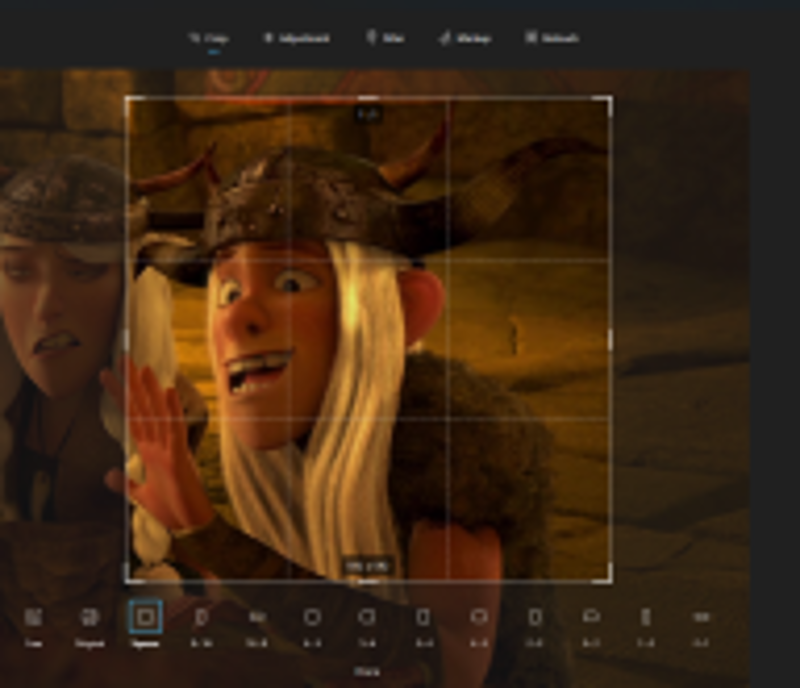Click the crop frame's right edge handle

610,339
